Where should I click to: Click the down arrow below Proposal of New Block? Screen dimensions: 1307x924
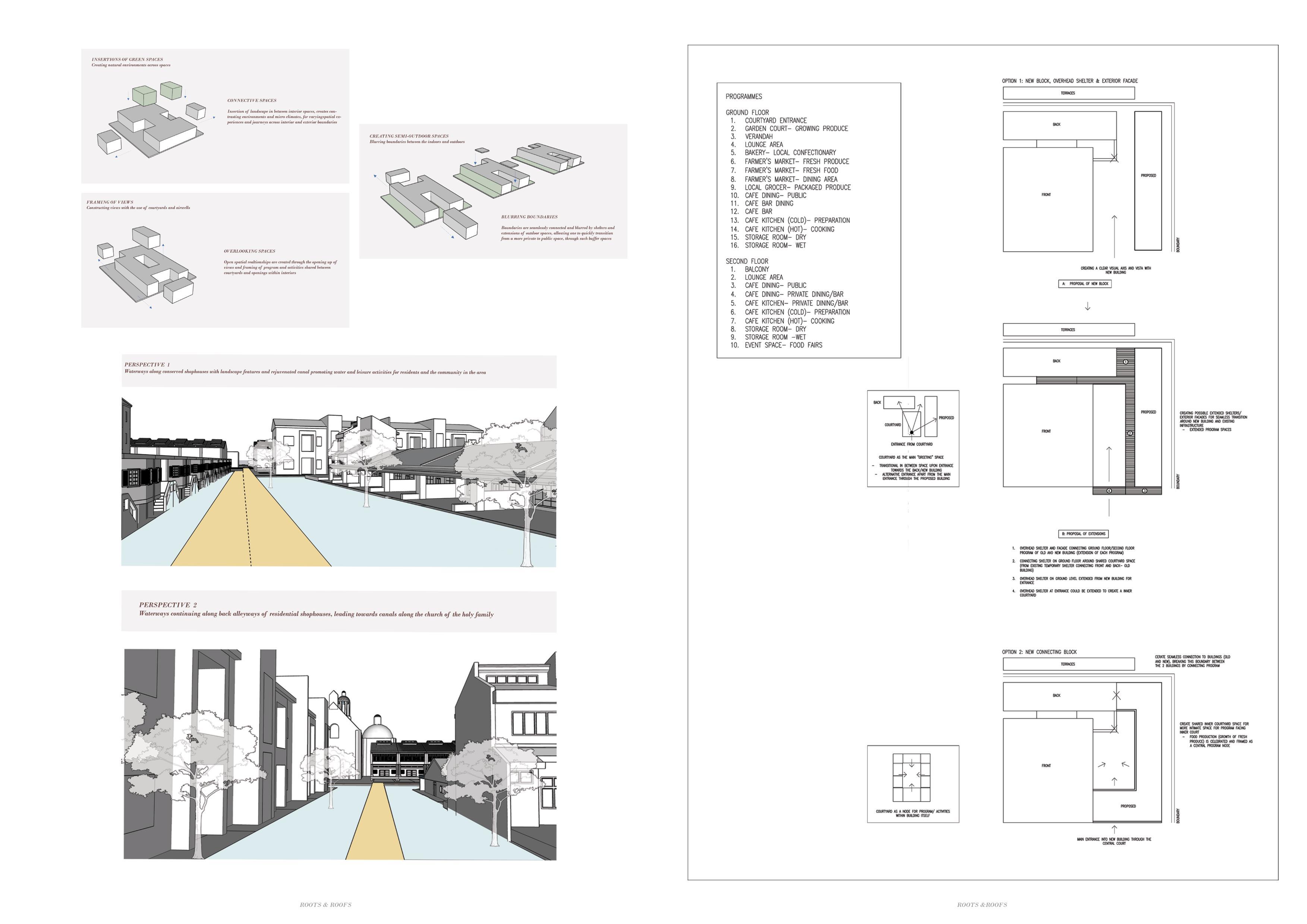[x=1087, y=307]
